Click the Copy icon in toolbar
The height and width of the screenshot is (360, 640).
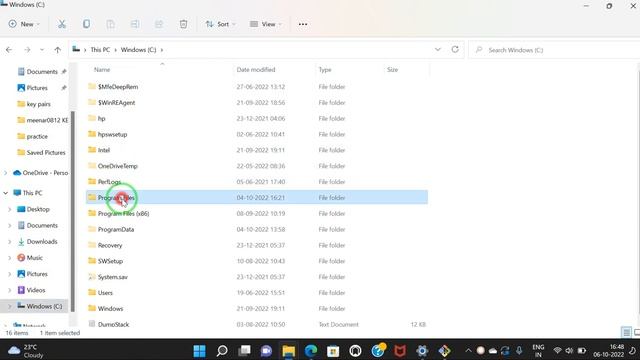86,24
